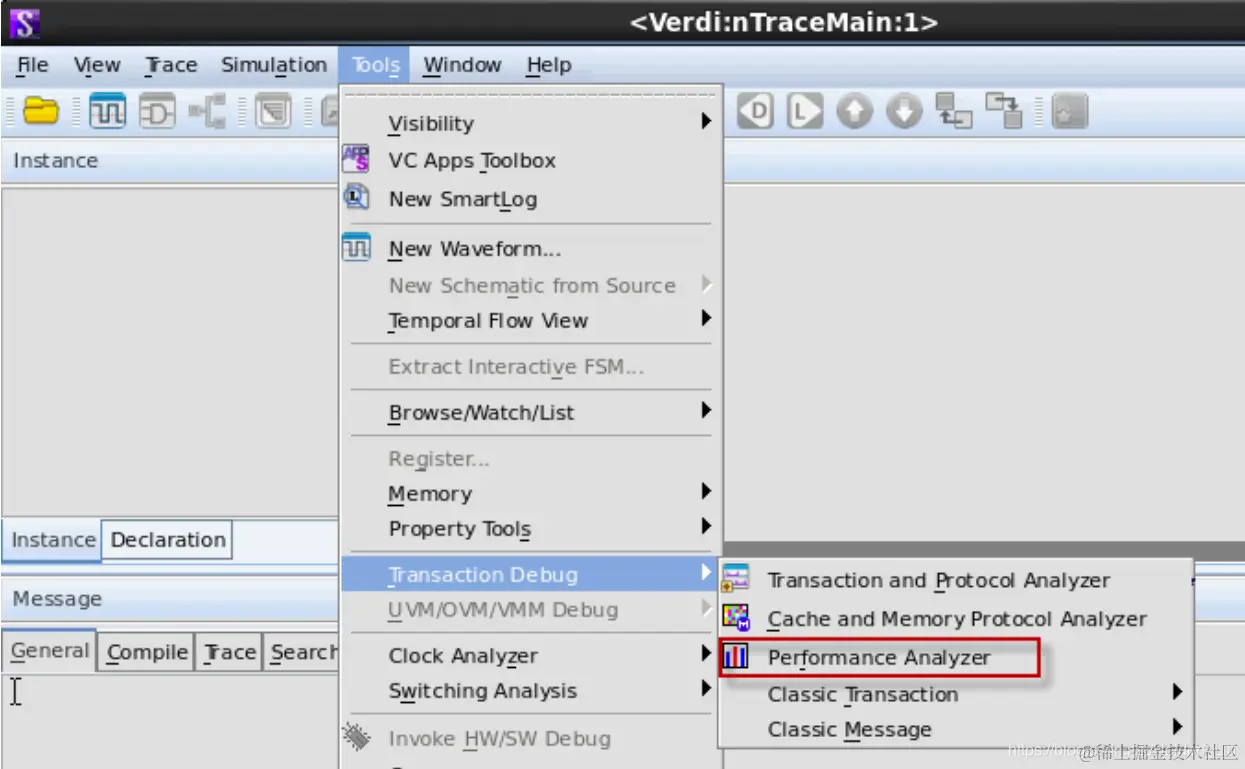
Task: Click the down arrow toolbar icon
Action: (x=904, y=111)
